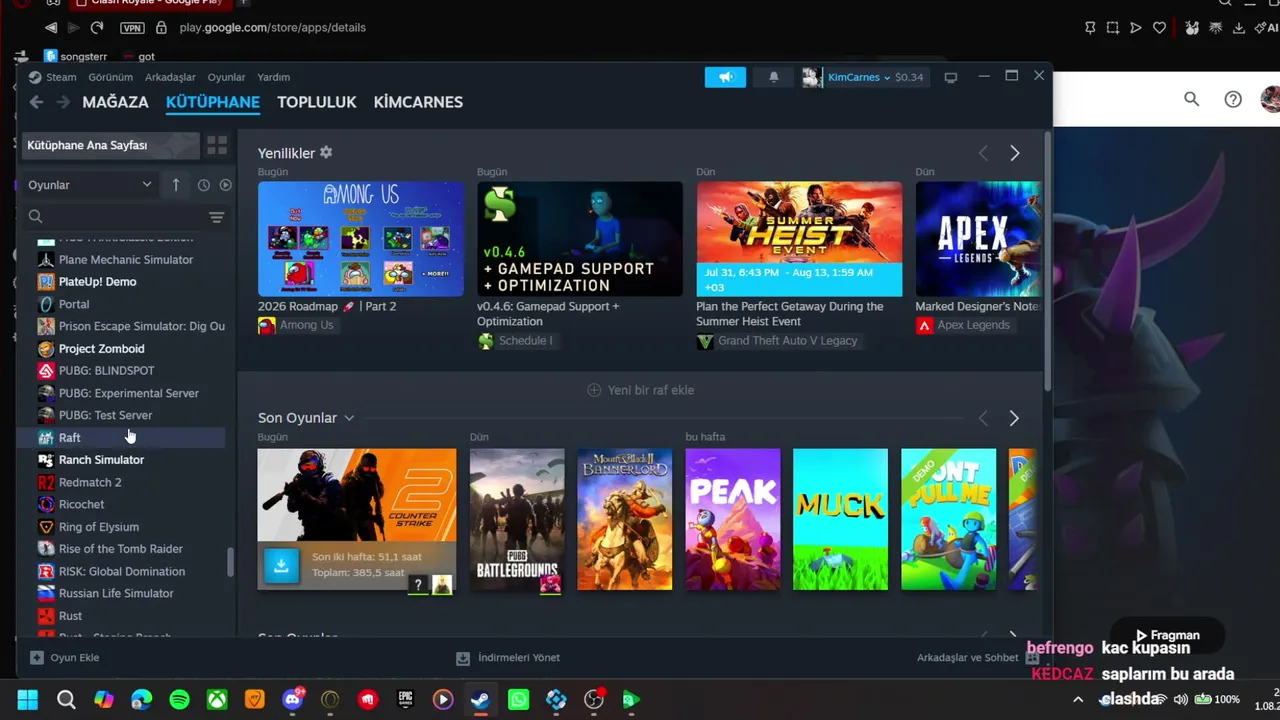Click the Windows Start button

click(x=28, y=700)
